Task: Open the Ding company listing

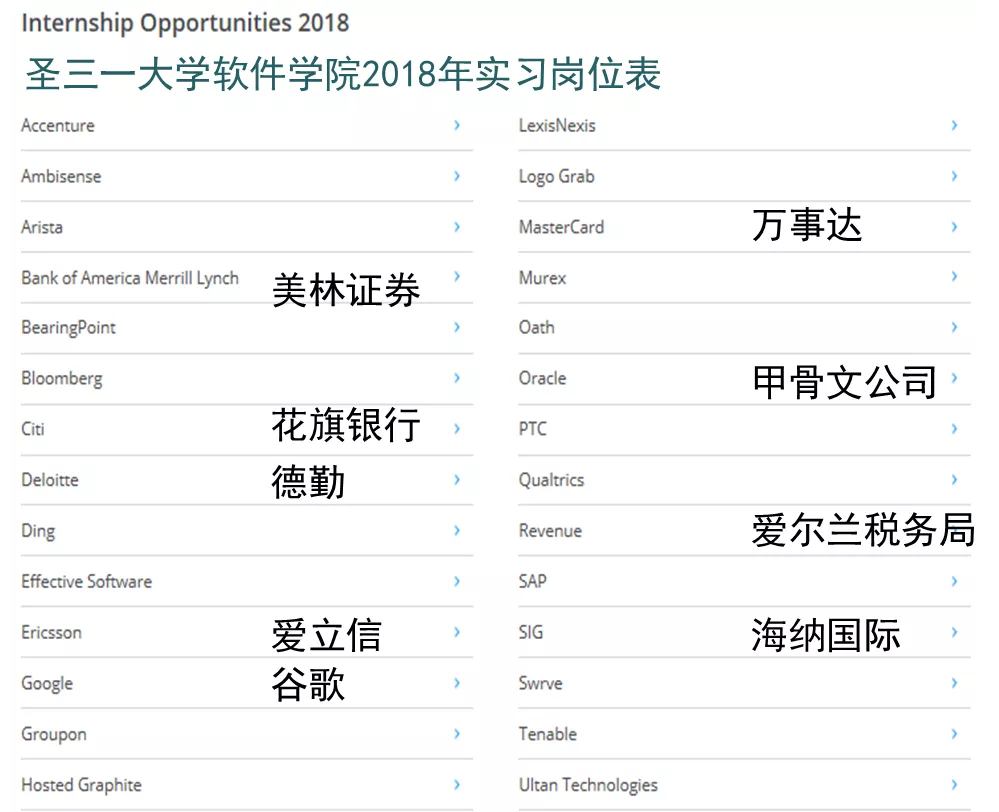Action: (38, 531)
